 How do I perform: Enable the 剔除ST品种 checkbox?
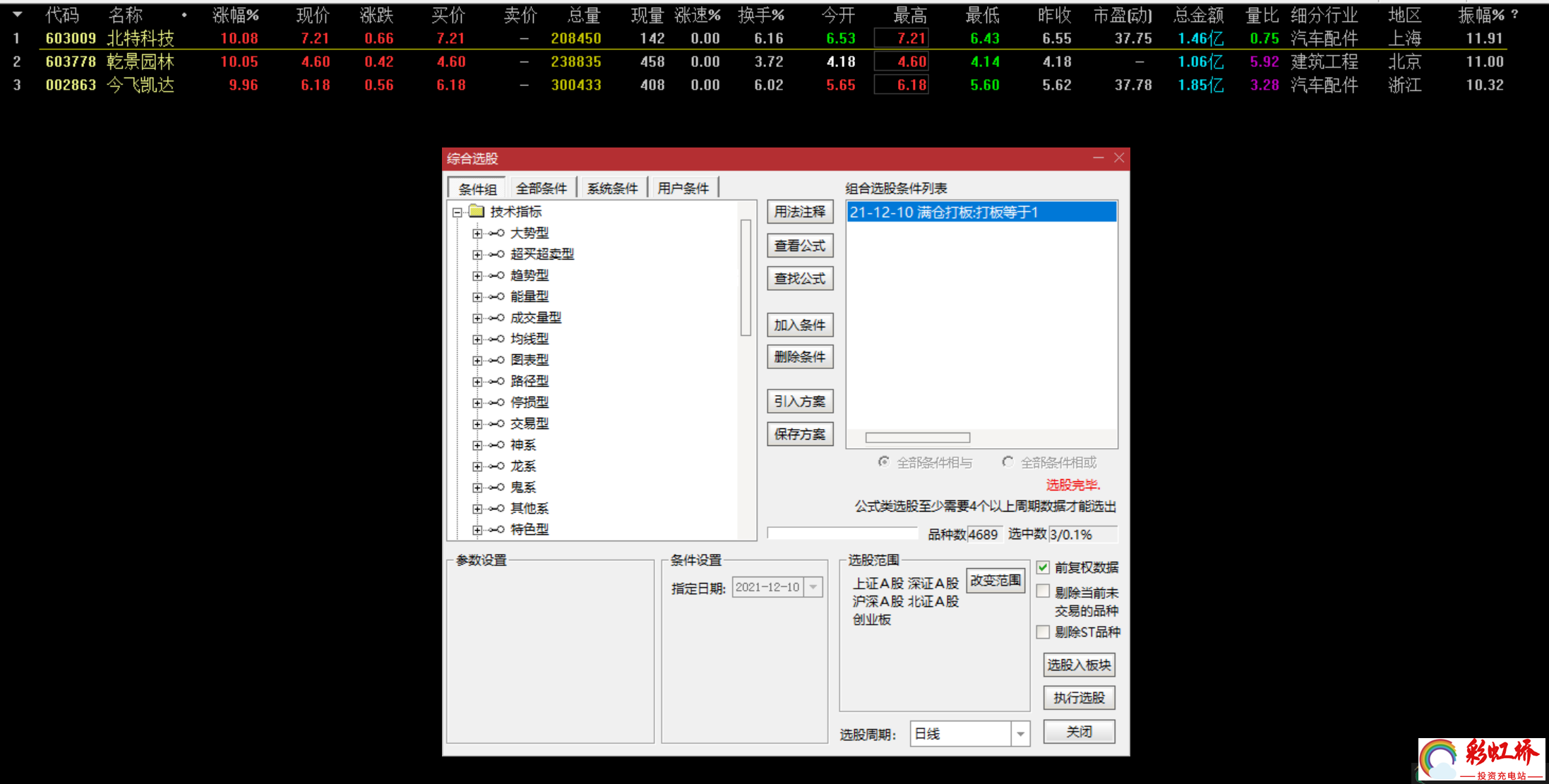tap(1043, 632)
